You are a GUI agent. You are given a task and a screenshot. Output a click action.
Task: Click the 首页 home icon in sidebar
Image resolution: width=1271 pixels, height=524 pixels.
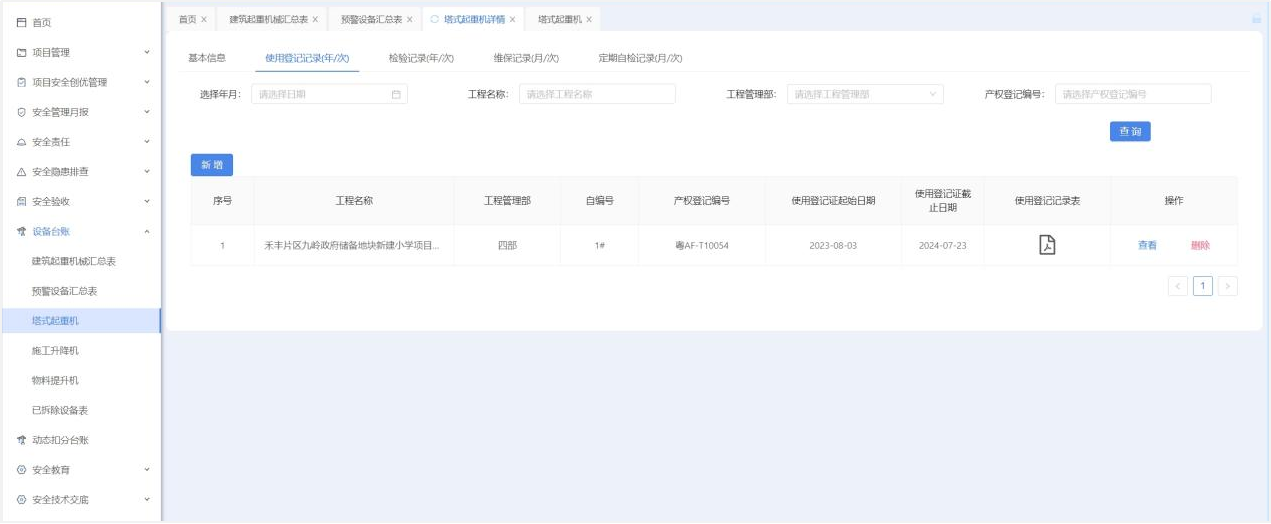(x=21, y=22)
